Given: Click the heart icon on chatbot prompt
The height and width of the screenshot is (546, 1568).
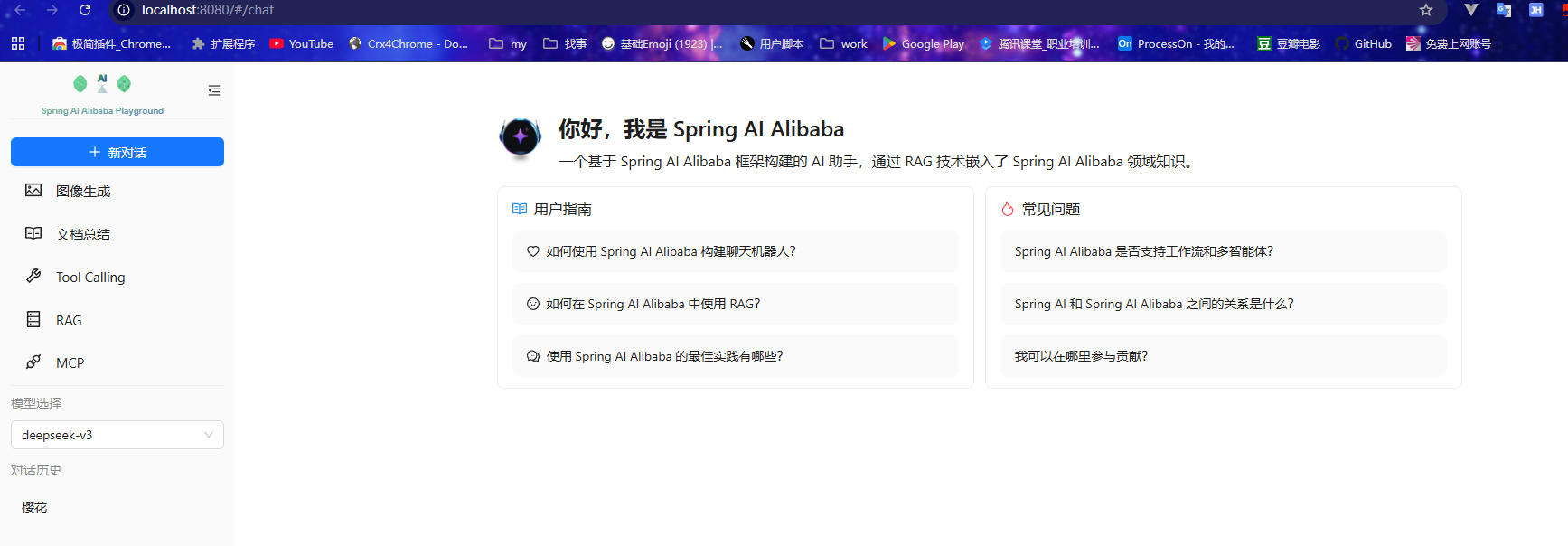Looking at the screenshot, I should coord(533,251).
